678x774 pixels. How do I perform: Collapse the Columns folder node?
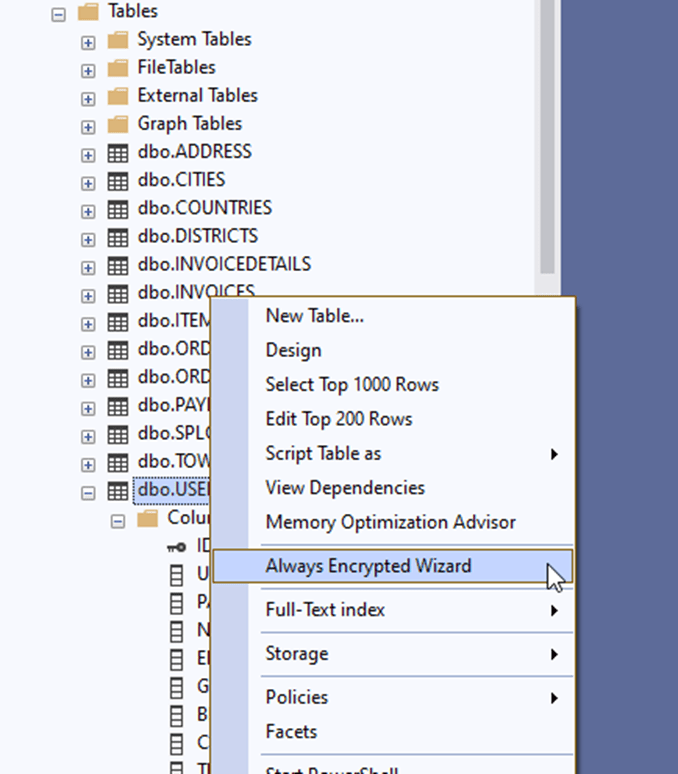[117, 519]
